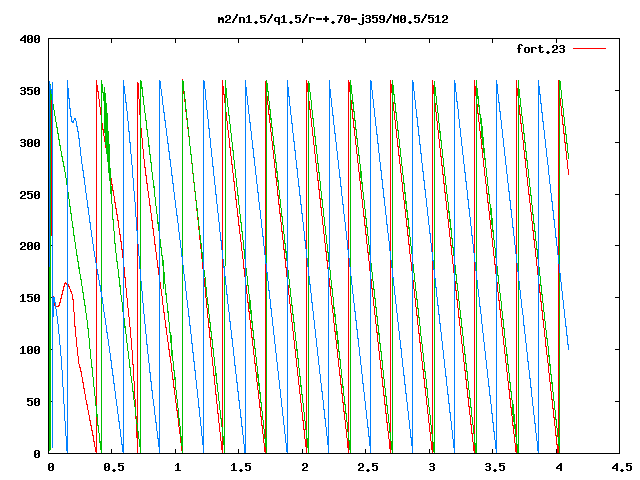Click the x-axis label 4
Viewport: 640px width, 480px height.
point(558,467)
